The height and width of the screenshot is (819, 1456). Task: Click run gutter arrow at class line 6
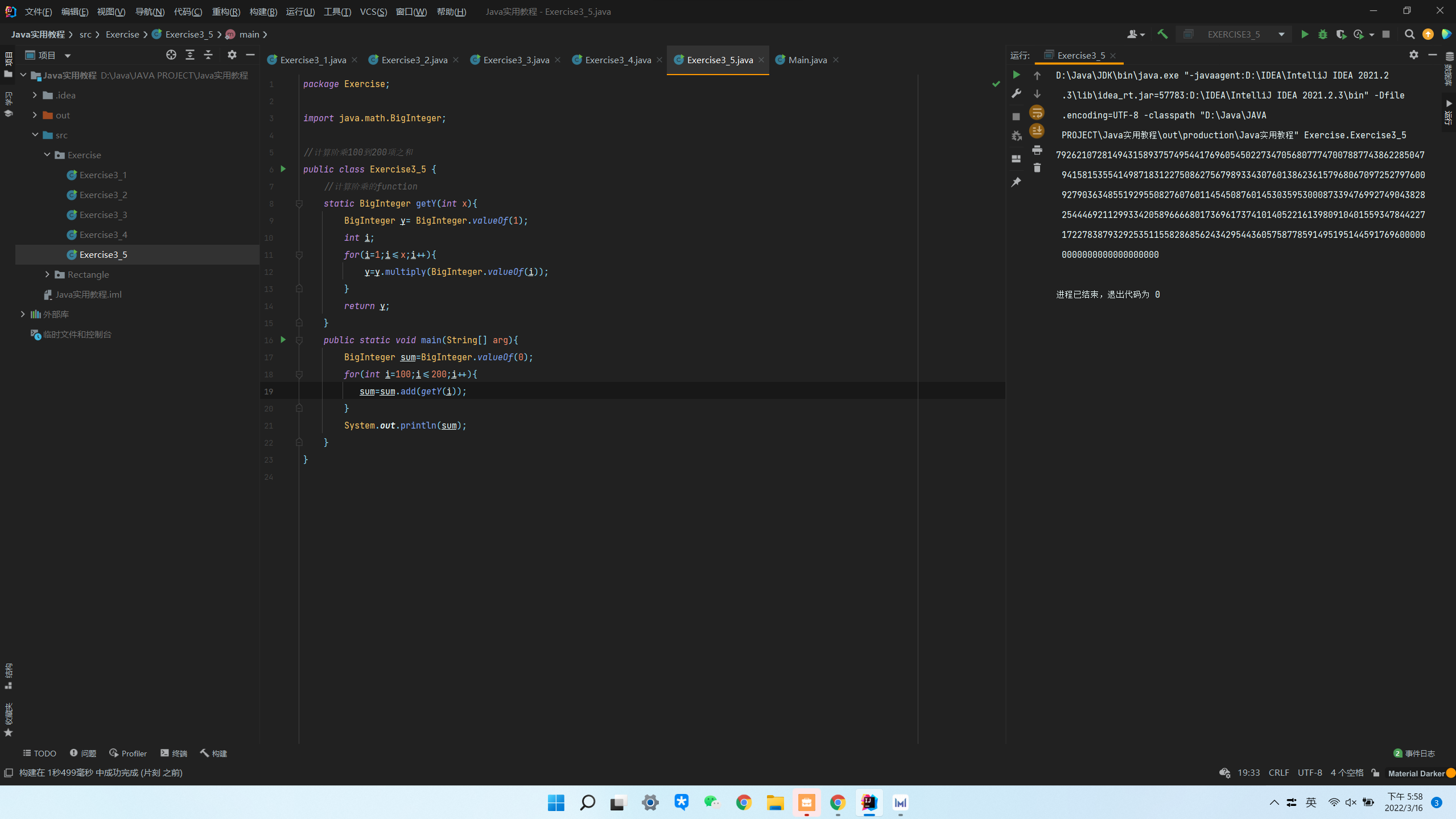(283, 169)
